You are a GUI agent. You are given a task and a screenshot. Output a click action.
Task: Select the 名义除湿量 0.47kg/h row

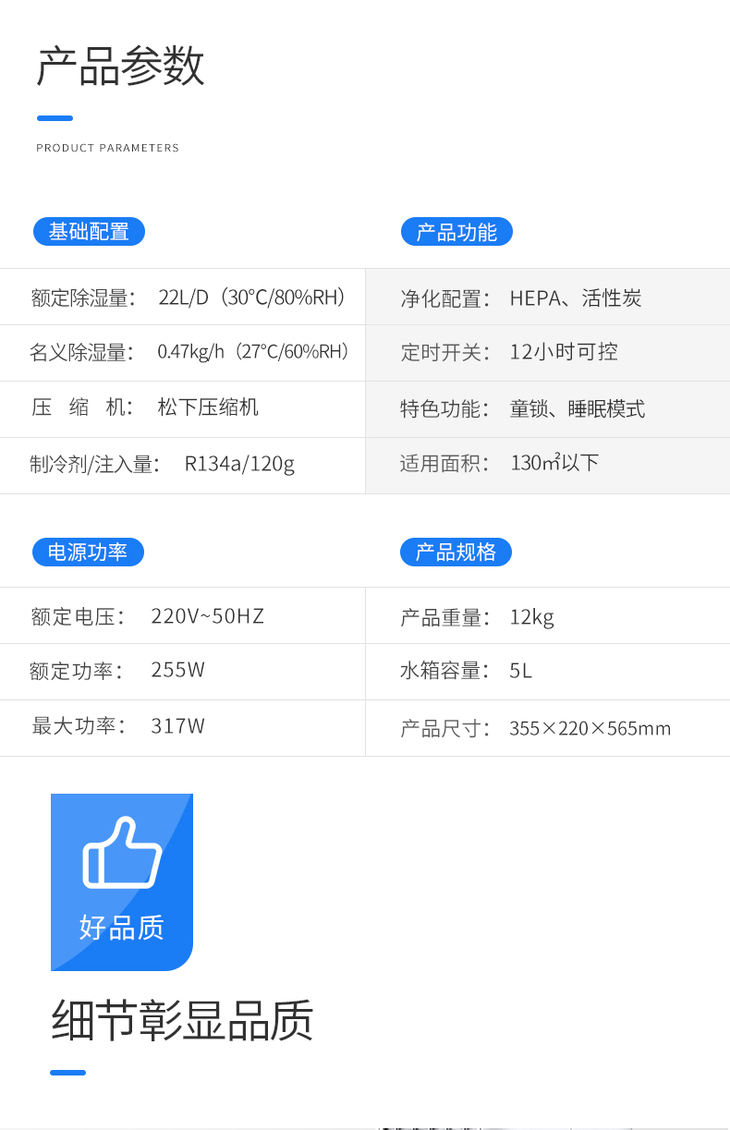[x=188, y=352]
